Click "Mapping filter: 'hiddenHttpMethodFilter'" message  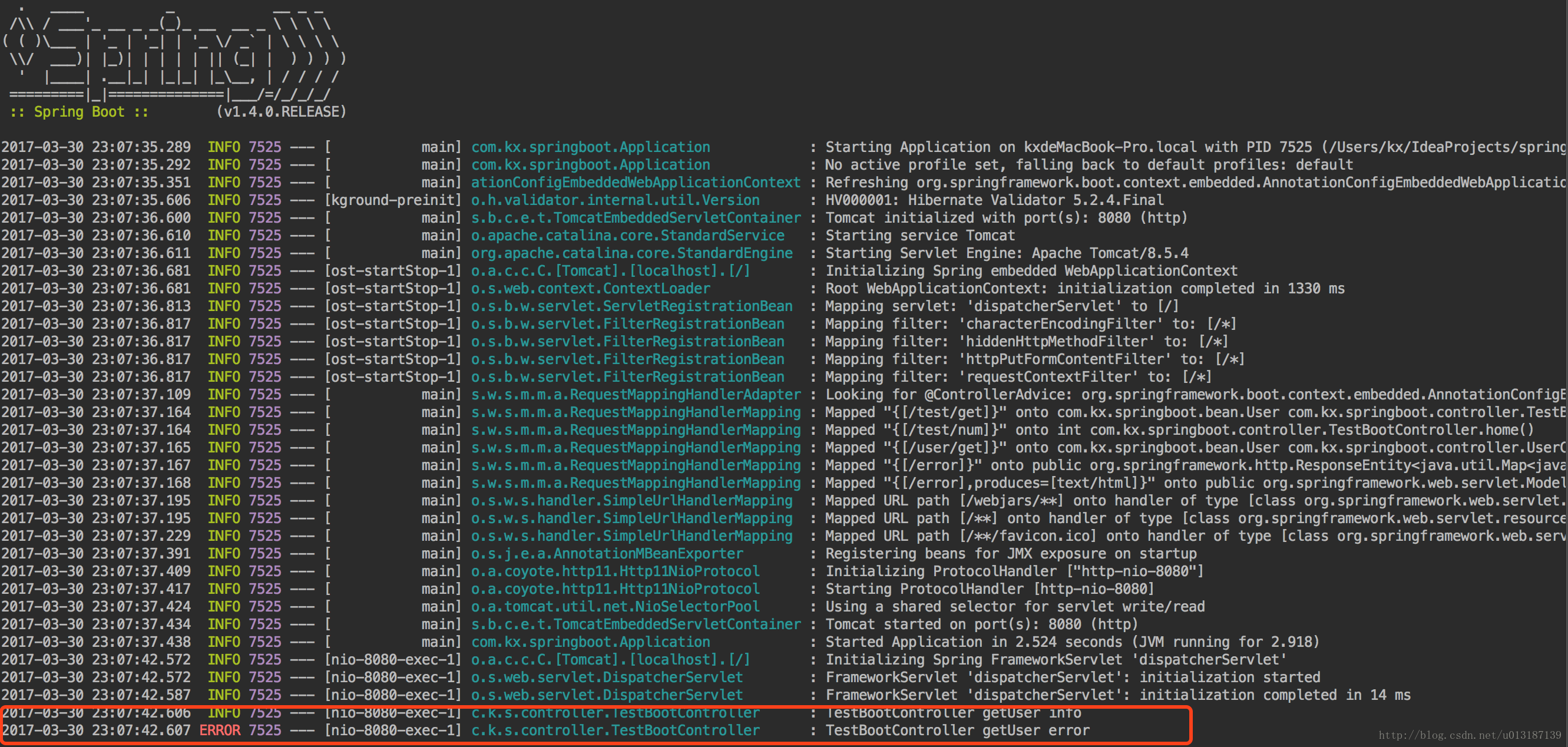click(1027, 342)
